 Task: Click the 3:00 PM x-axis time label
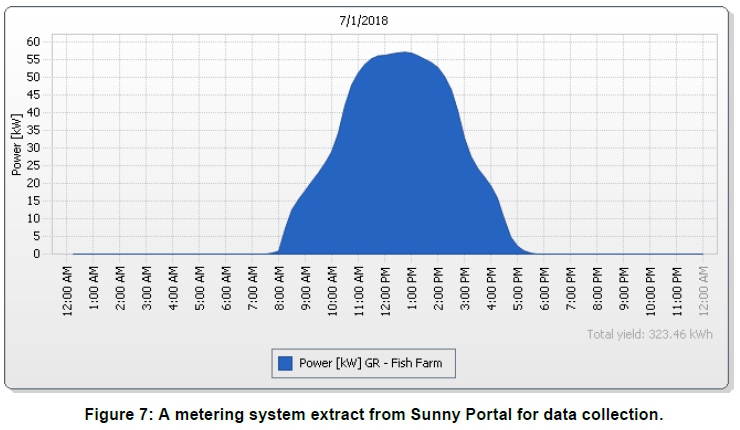click(x=466, y=290)
